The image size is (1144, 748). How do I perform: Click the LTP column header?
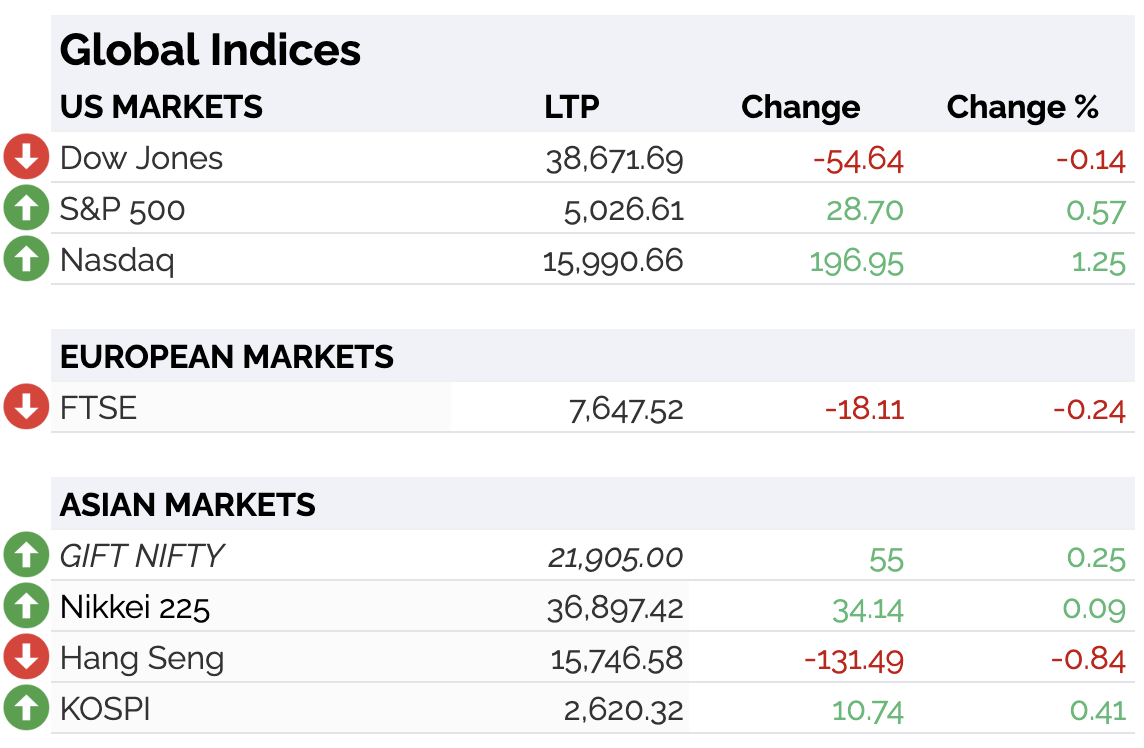coord(572,107)
